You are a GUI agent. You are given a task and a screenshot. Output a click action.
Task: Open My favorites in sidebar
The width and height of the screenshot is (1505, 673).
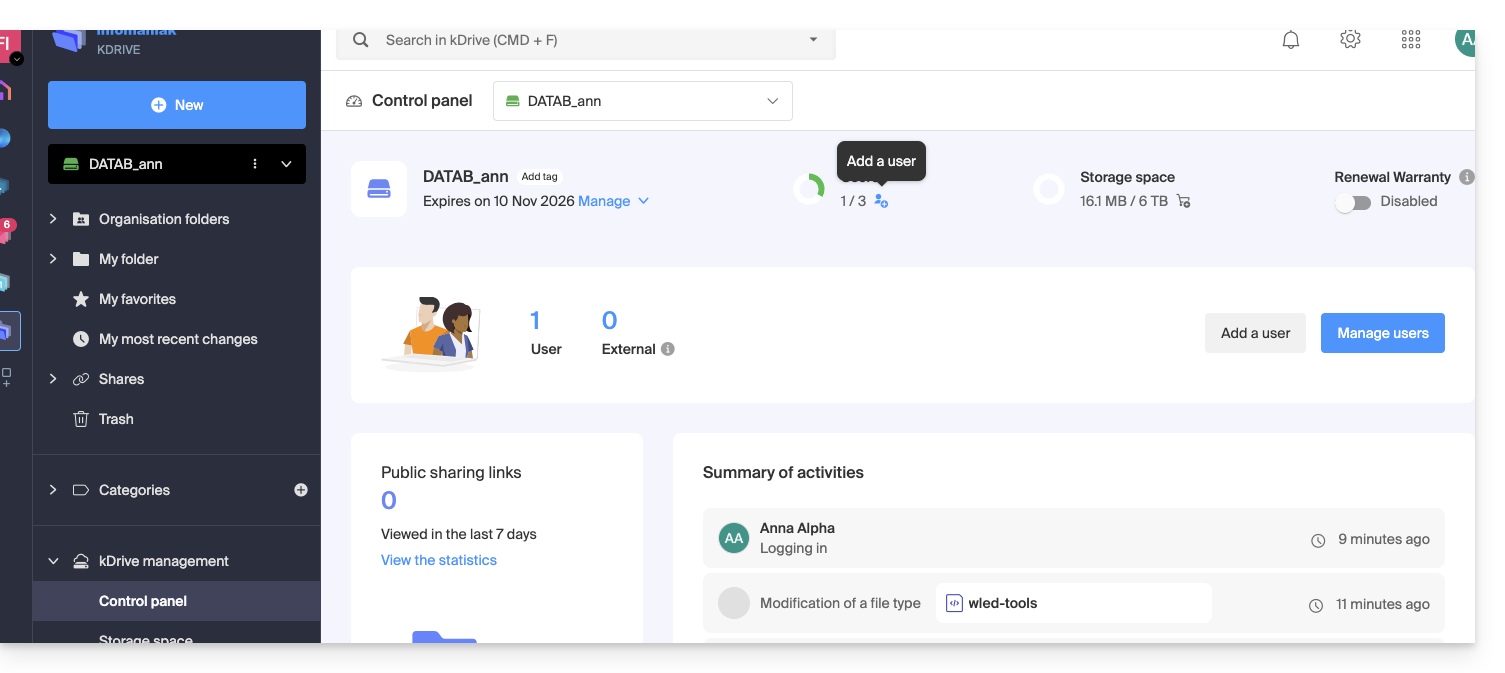pyautogui.click(x=137, y=299)
